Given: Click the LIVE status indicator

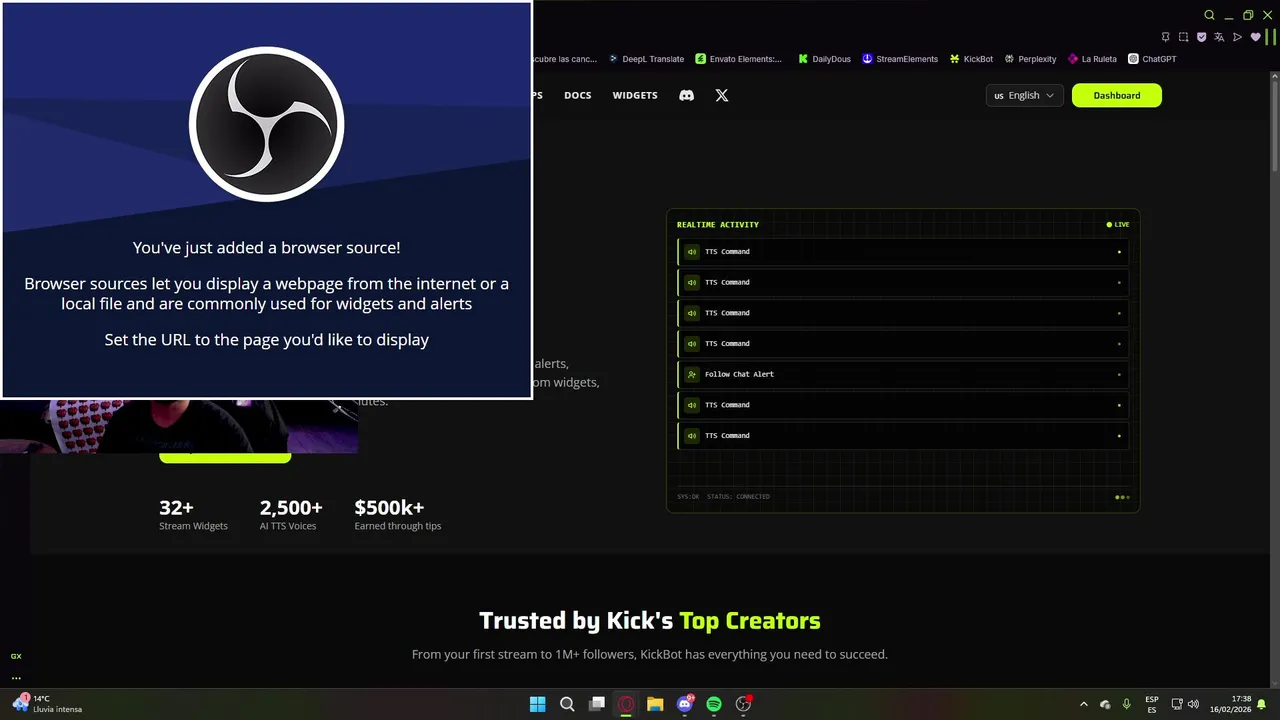Looking at the screenshot, I should (1118, 225).
